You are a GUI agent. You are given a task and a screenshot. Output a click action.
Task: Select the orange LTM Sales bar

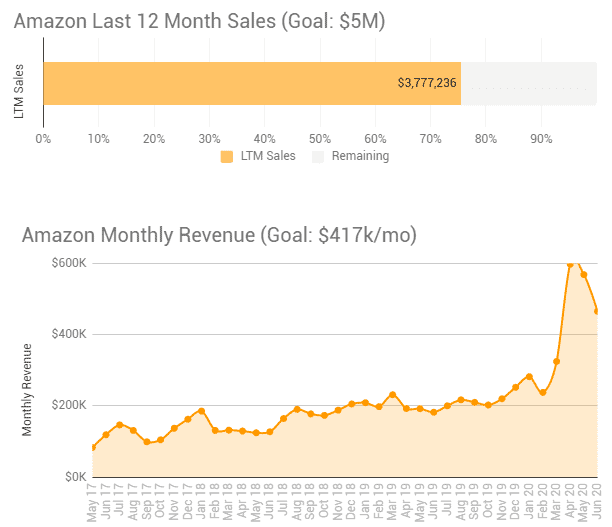coord(250,84)
